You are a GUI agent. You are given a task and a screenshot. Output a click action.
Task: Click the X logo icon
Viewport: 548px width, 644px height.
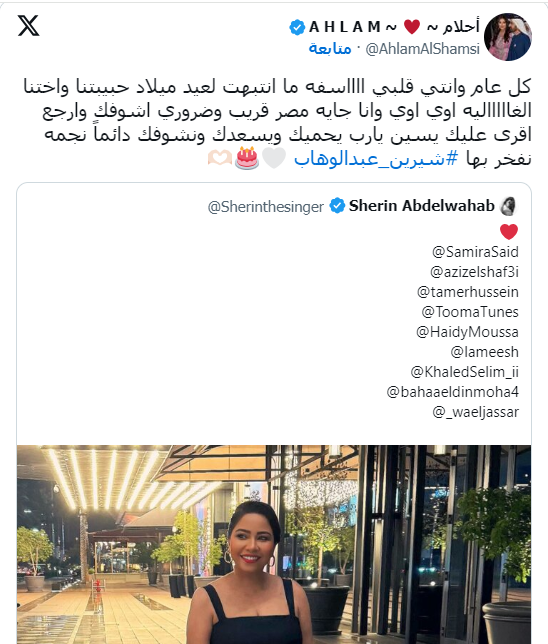click(28, 25)
